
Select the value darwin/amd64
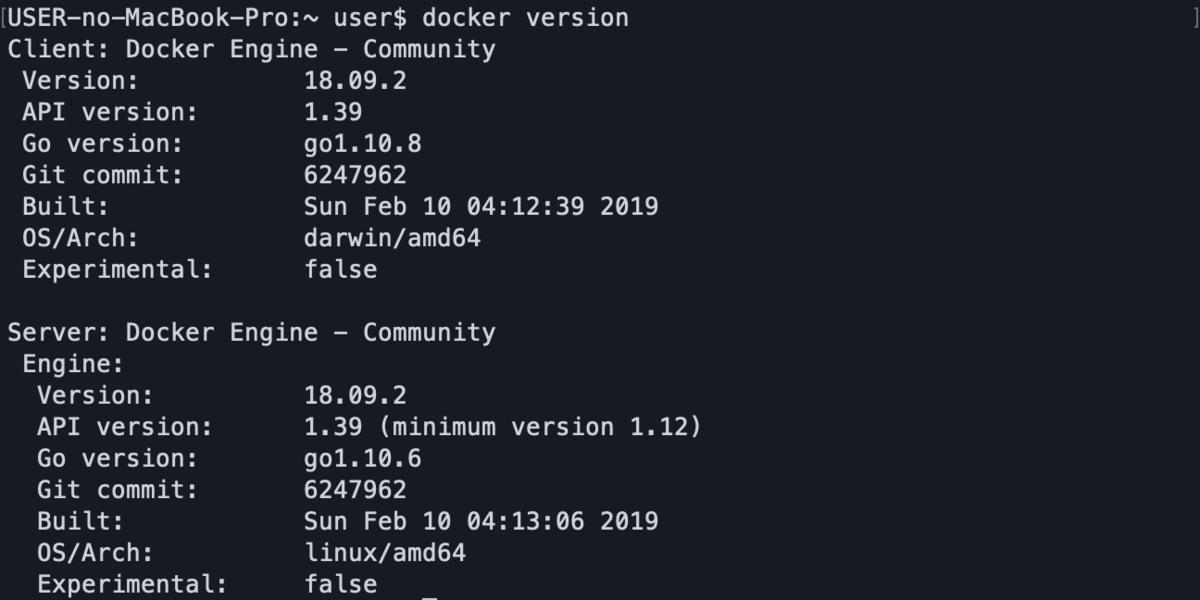point(392,238)
